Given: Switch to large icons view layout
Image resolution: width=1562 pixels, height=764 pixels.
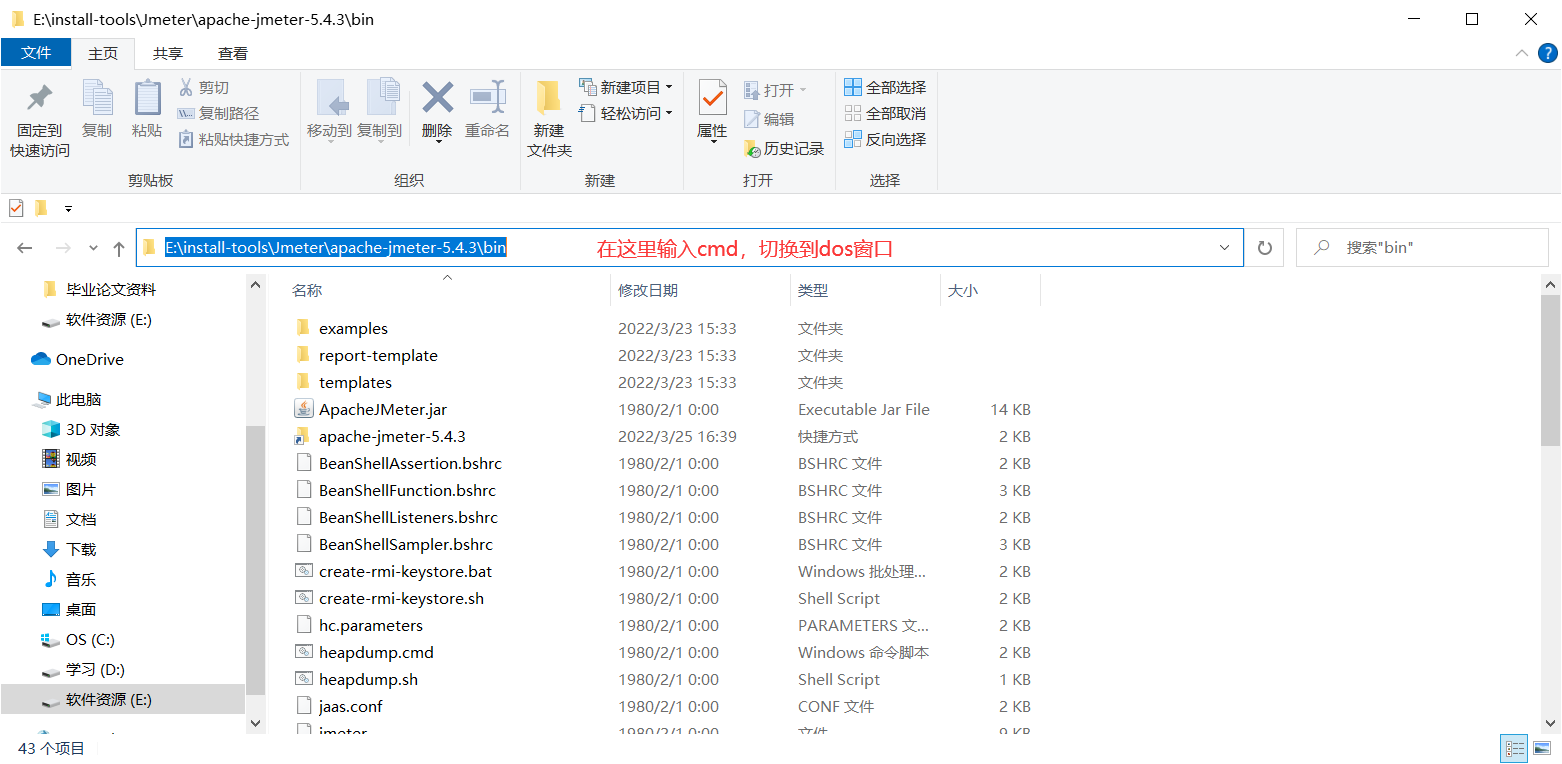Looking at the screenshot, I should [1541, 748].
